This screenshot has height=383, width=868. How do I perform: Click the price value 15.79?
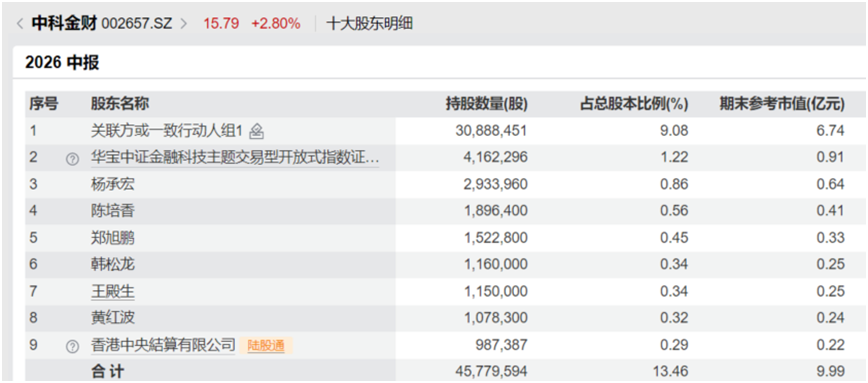click(x=221, y=24)
